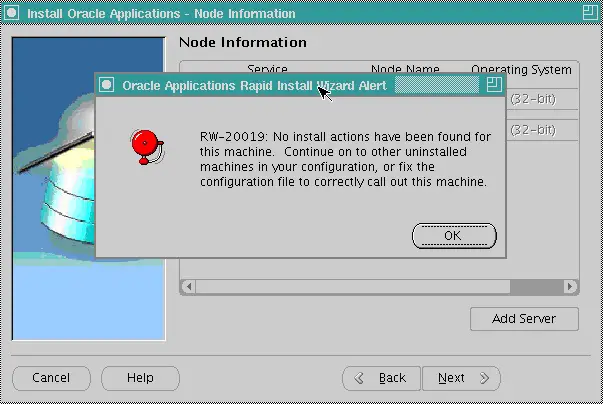Select the Node Name column header

405,69
